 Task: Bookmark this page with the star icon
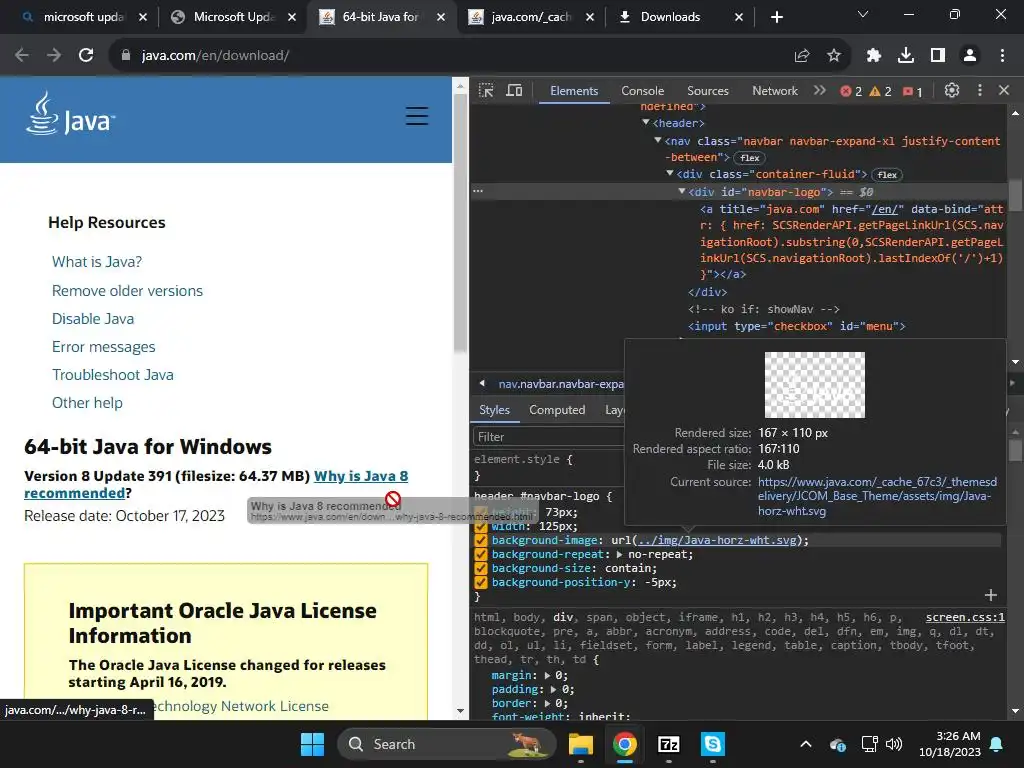834,56
